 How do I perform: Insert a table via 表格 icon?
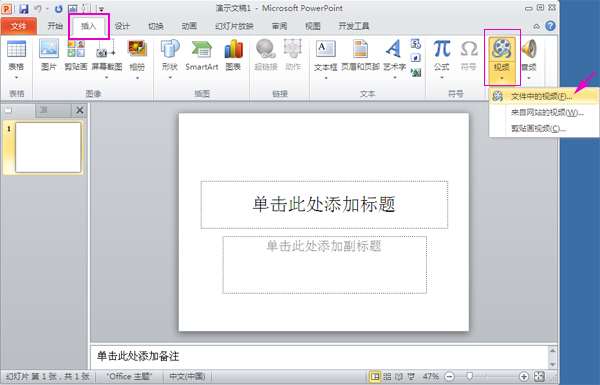pos(16,49)
